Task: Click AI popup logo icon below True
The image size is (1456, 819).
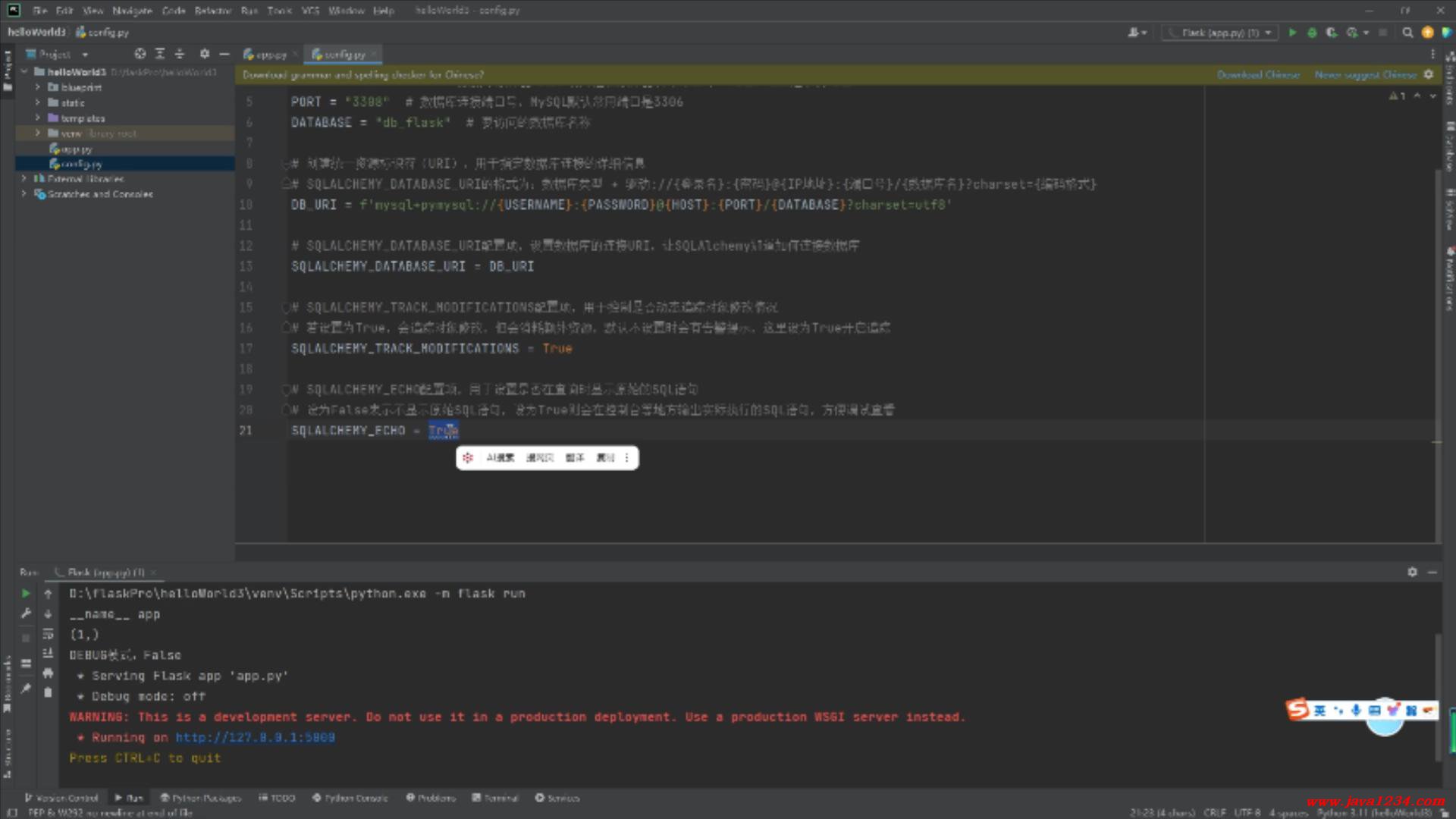Action: [468, 457]
